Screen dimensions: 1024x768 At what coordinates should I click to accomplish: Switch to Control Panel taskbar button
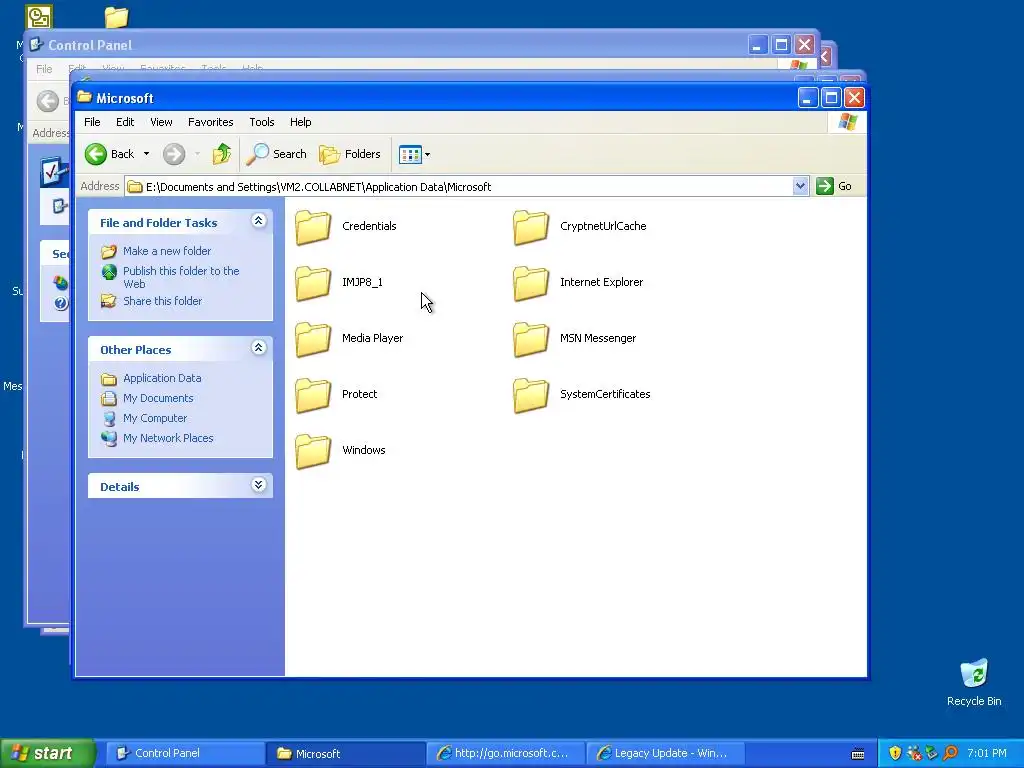pos(185,754)
